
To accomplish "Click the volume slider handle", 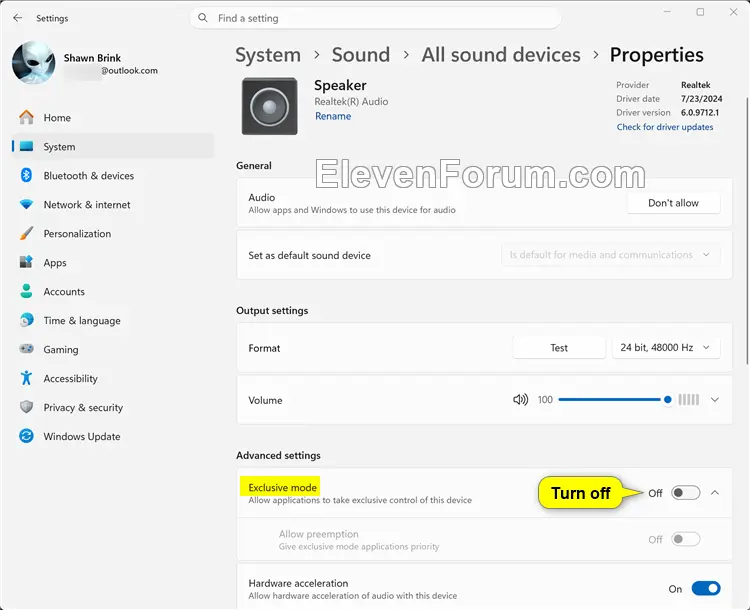I will point(668,399).
